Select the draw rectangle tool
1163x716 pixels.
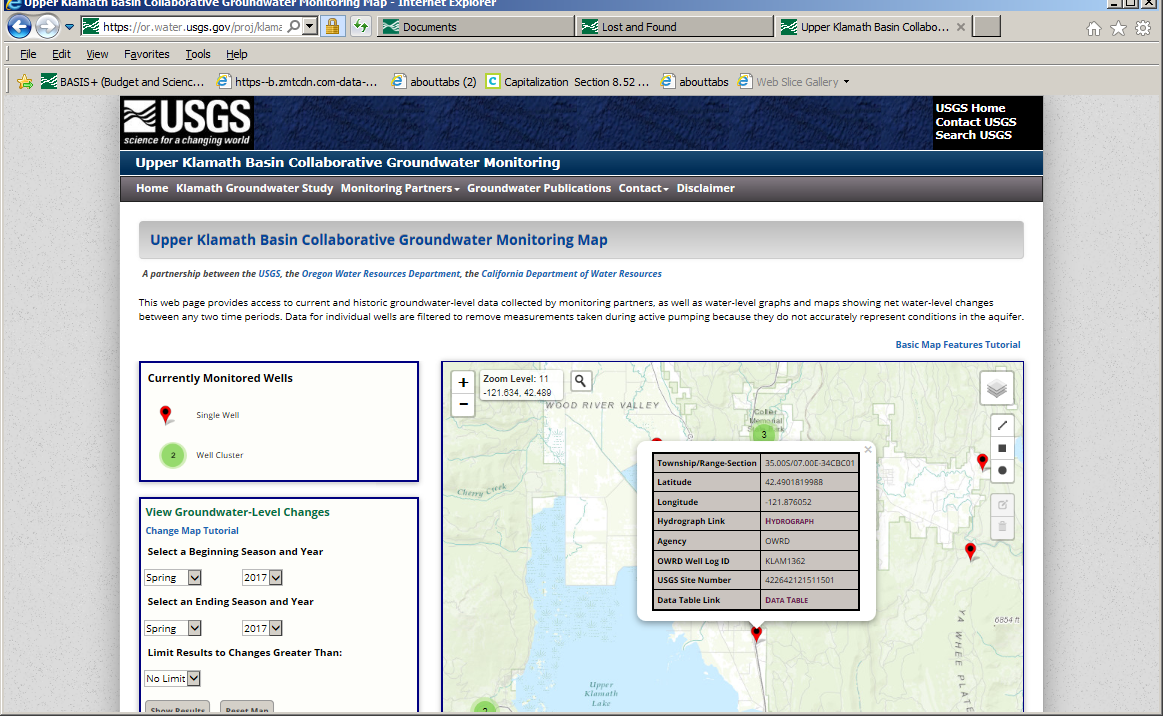(x=1002, y=448)
